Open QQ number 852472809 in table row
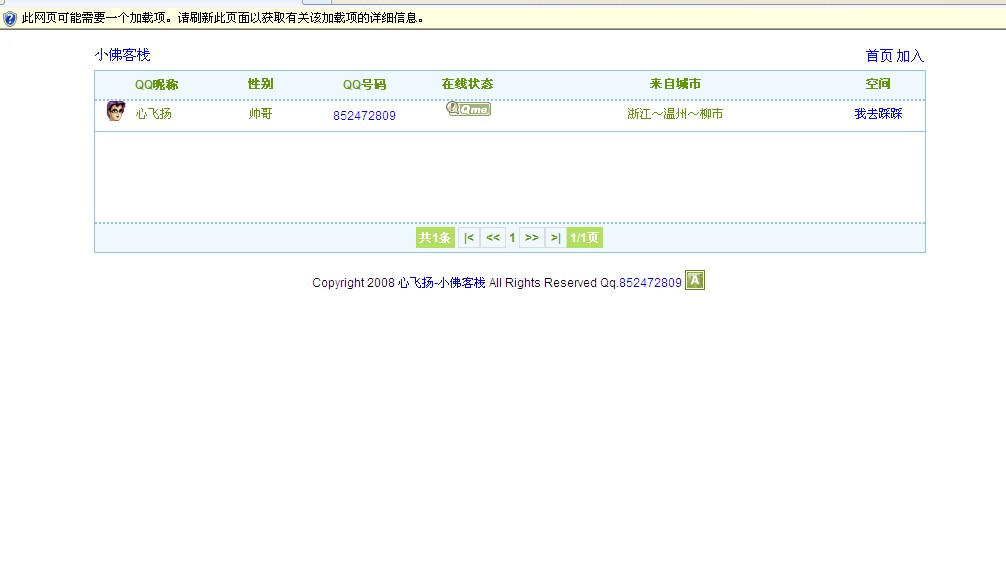This screenshot has height=568, width=1006. point(364,116)
